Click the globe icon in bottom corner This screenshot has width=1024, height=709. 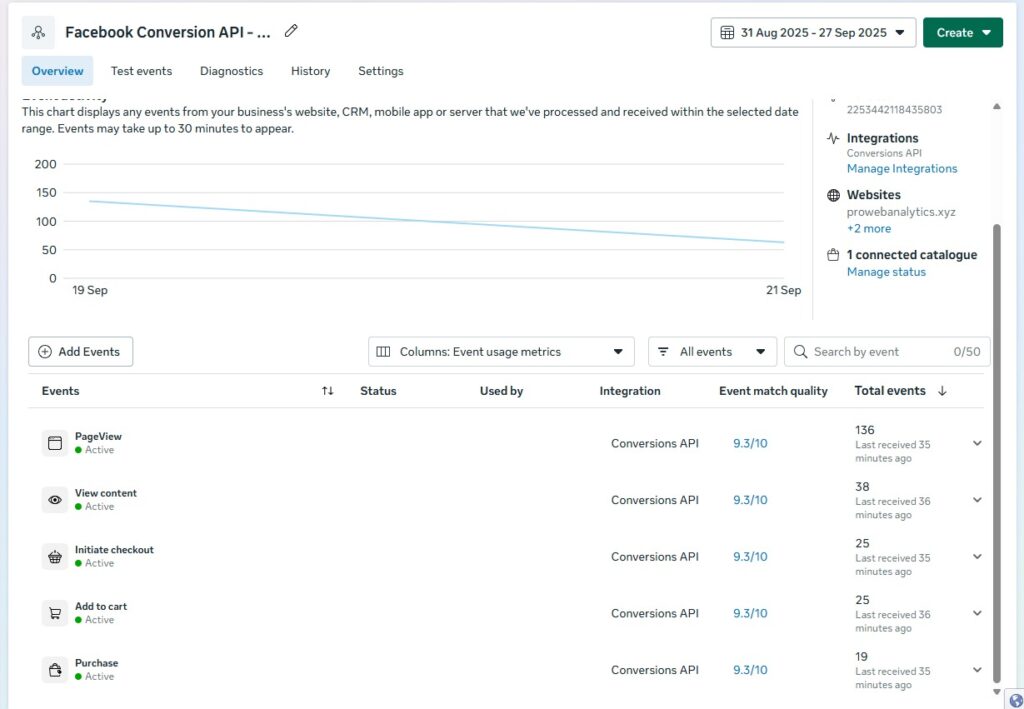(1015, 700)
